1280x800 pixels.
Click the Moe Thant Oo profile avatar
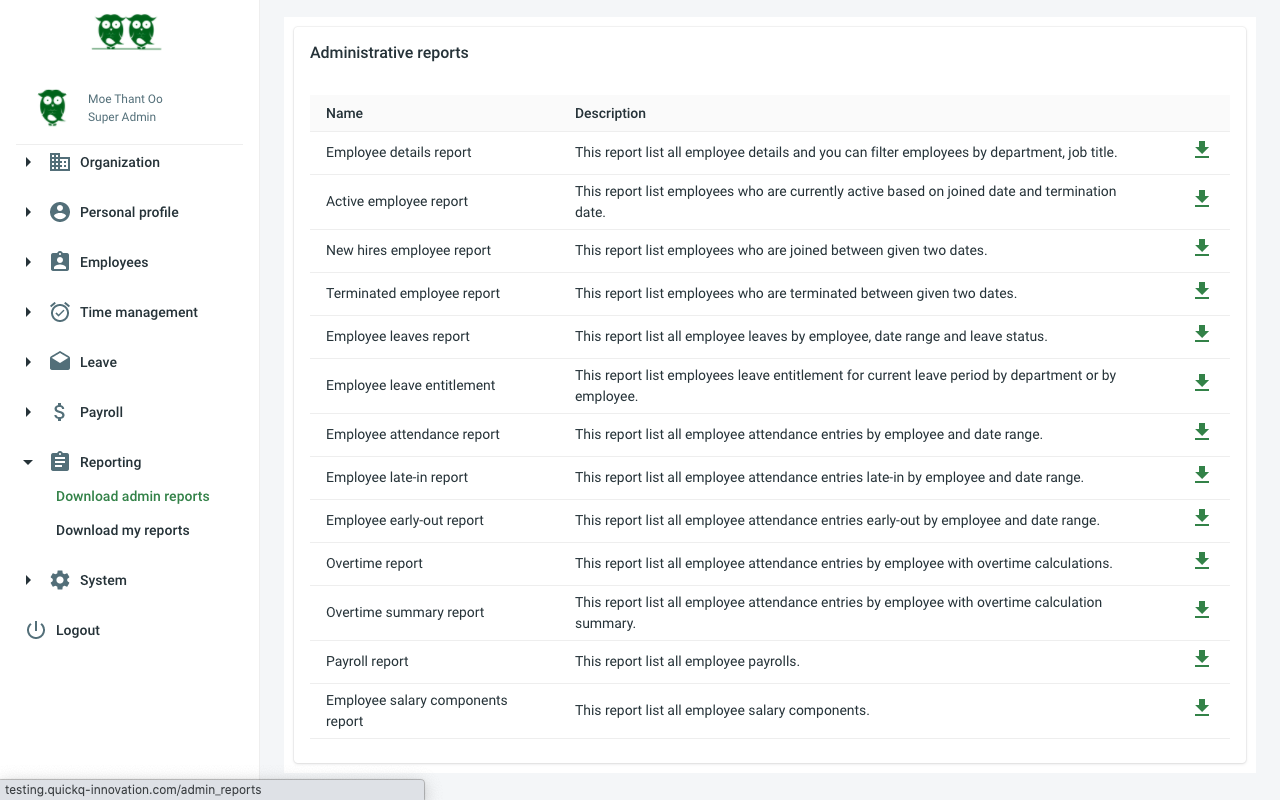pos(53,107)
